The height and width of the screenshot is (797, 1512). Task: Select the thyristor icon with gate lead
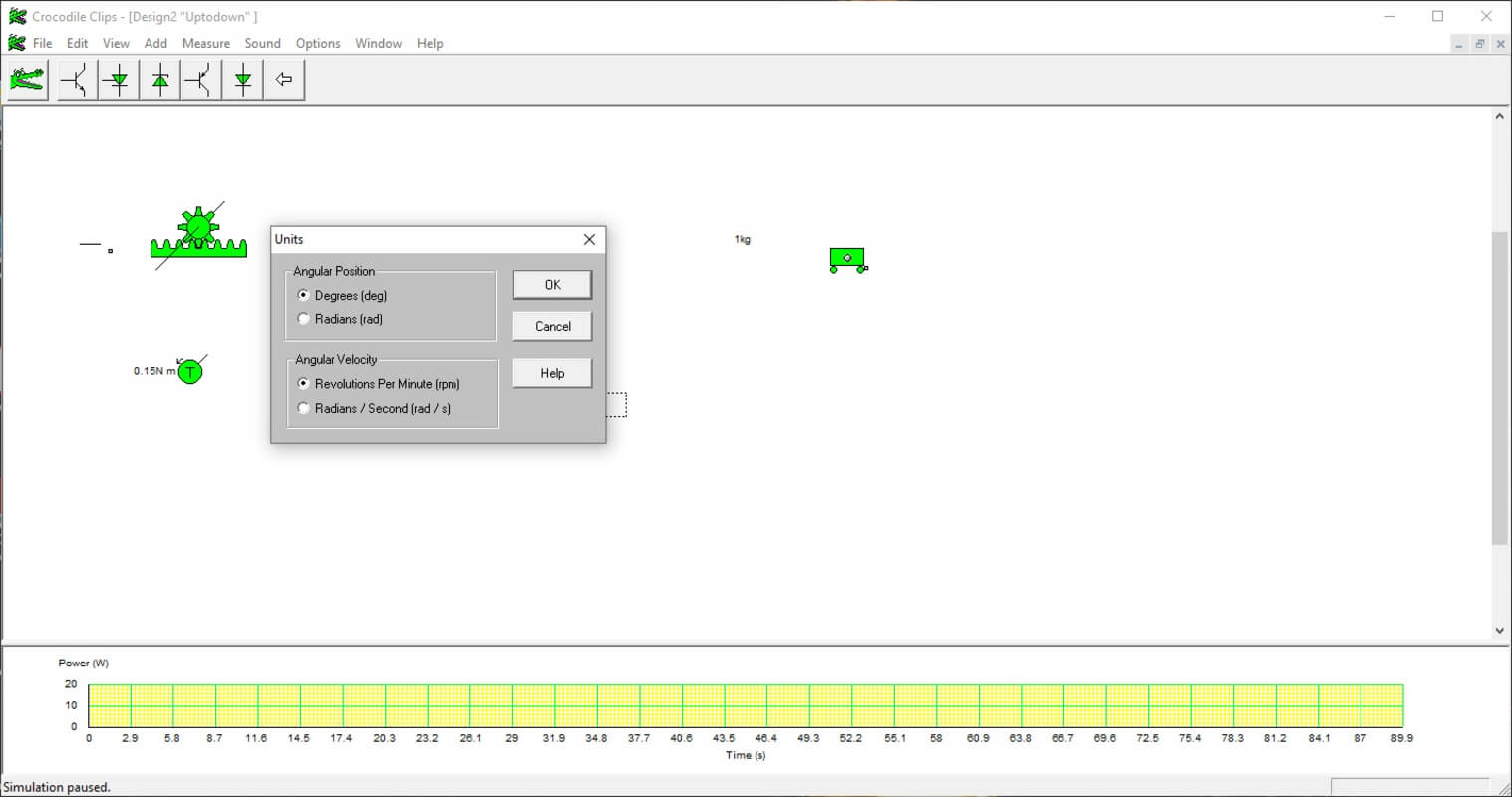click(x=119, y=80)
